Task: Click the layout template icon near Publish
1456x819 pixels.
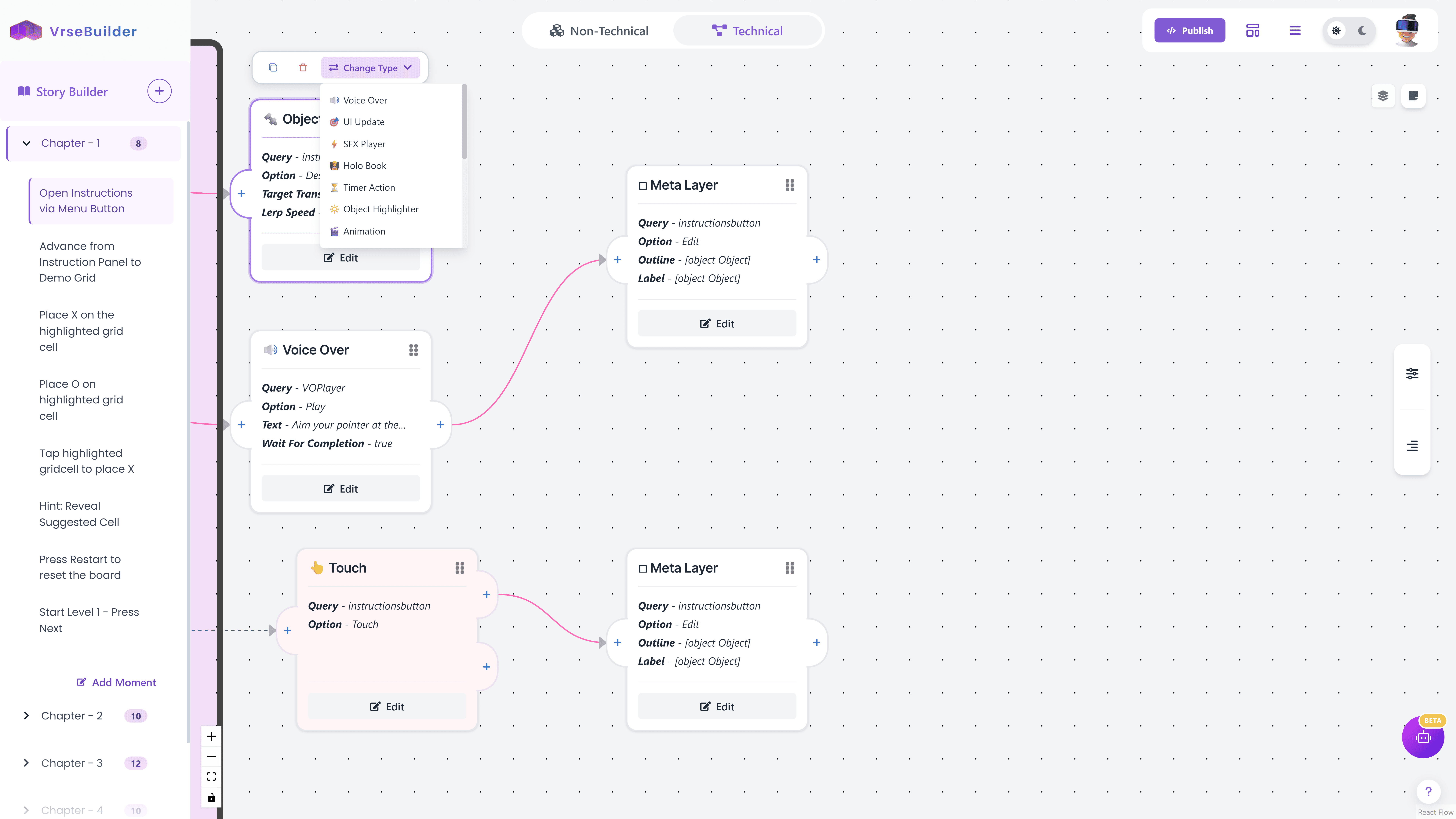Action: click(1253, 31)
